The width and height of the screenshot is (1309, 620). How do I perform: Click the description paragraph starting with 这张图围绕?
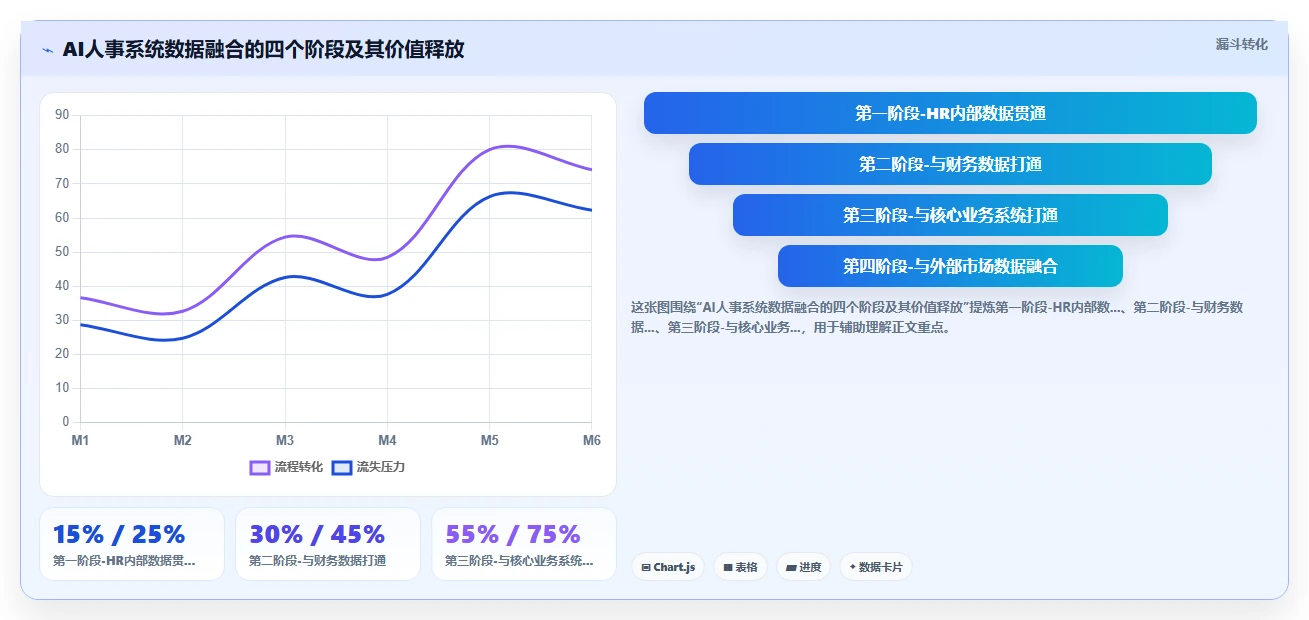click(937, 317)
